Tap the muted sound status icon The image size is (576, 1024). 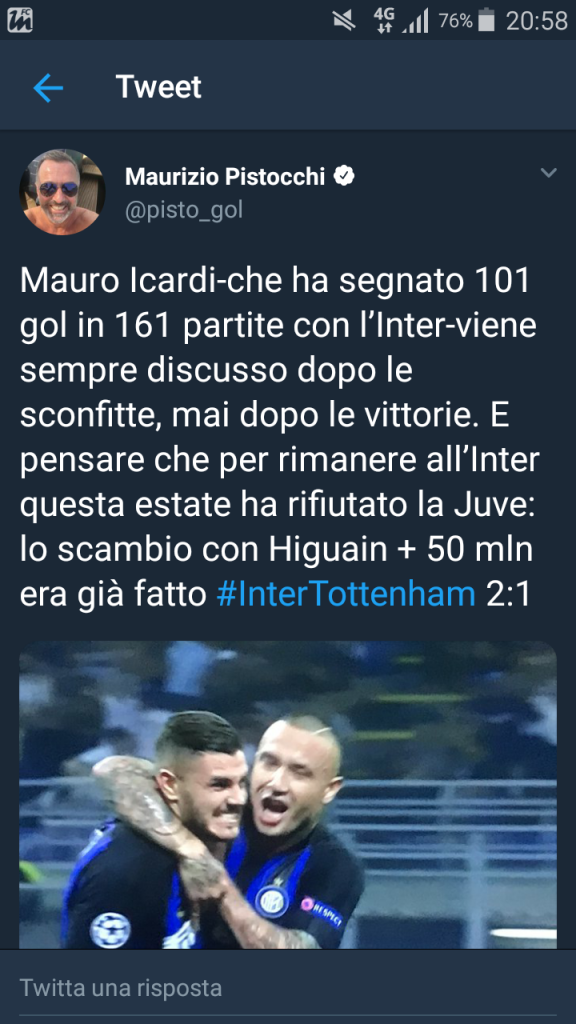344,21
